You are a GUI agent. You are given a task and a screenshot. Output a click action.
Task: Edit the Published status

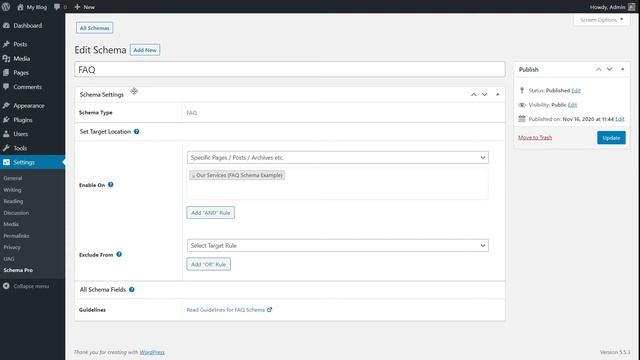tap(576, 90)
